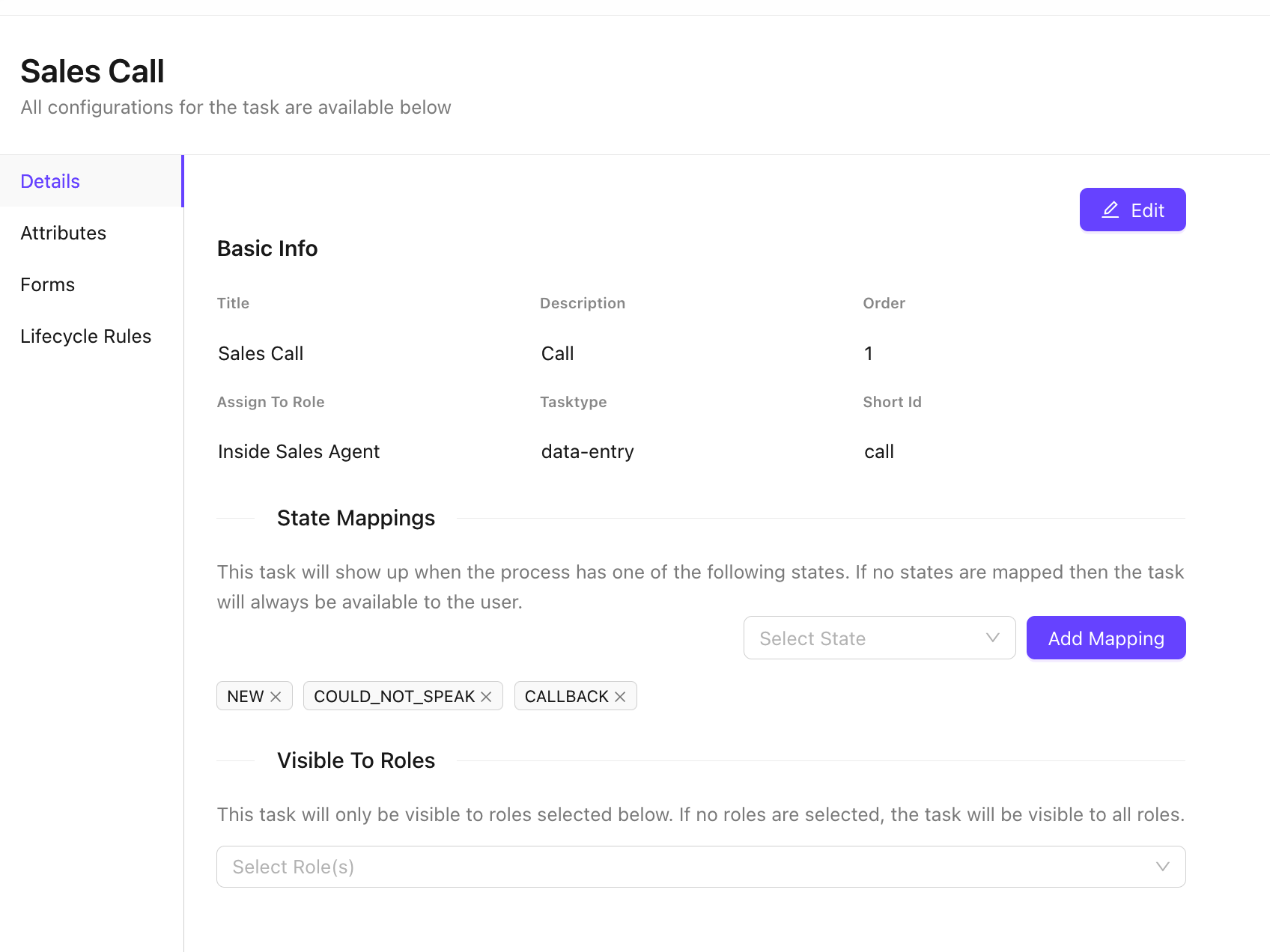The height and width of the screenshot is (952, 1270).
Task: Click the COULD_NOT_SPEAK tag label
Action: coord(394,697)
